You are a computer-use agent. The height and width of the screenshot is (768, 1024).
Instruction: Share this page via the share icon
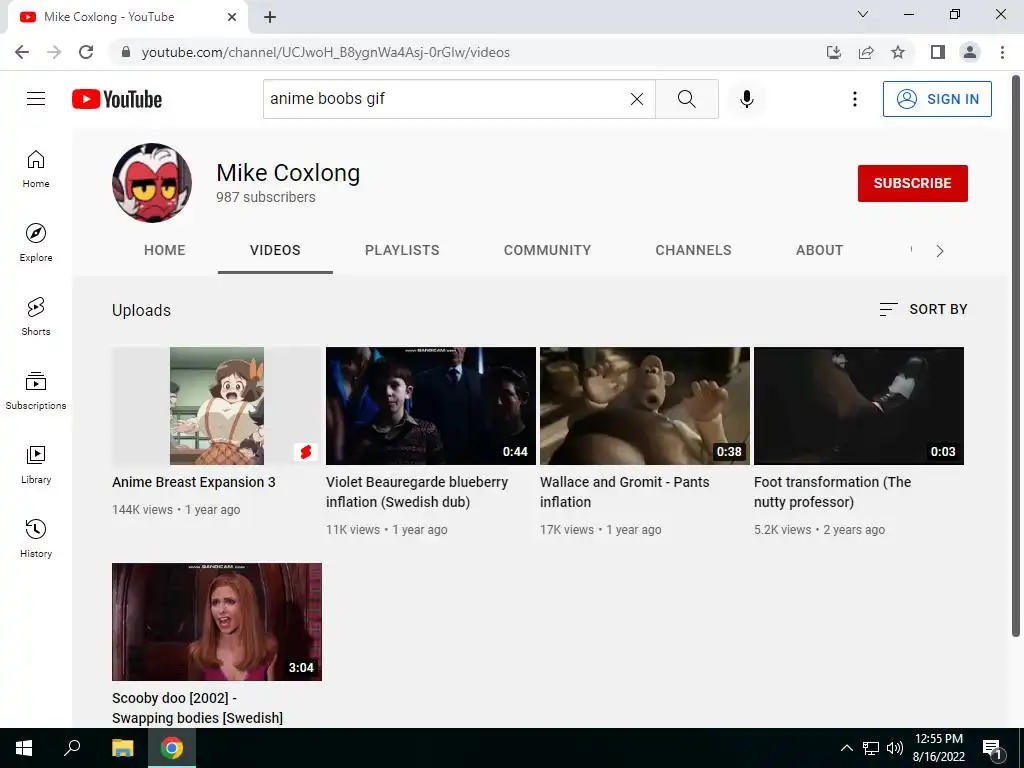pos(866,52)
